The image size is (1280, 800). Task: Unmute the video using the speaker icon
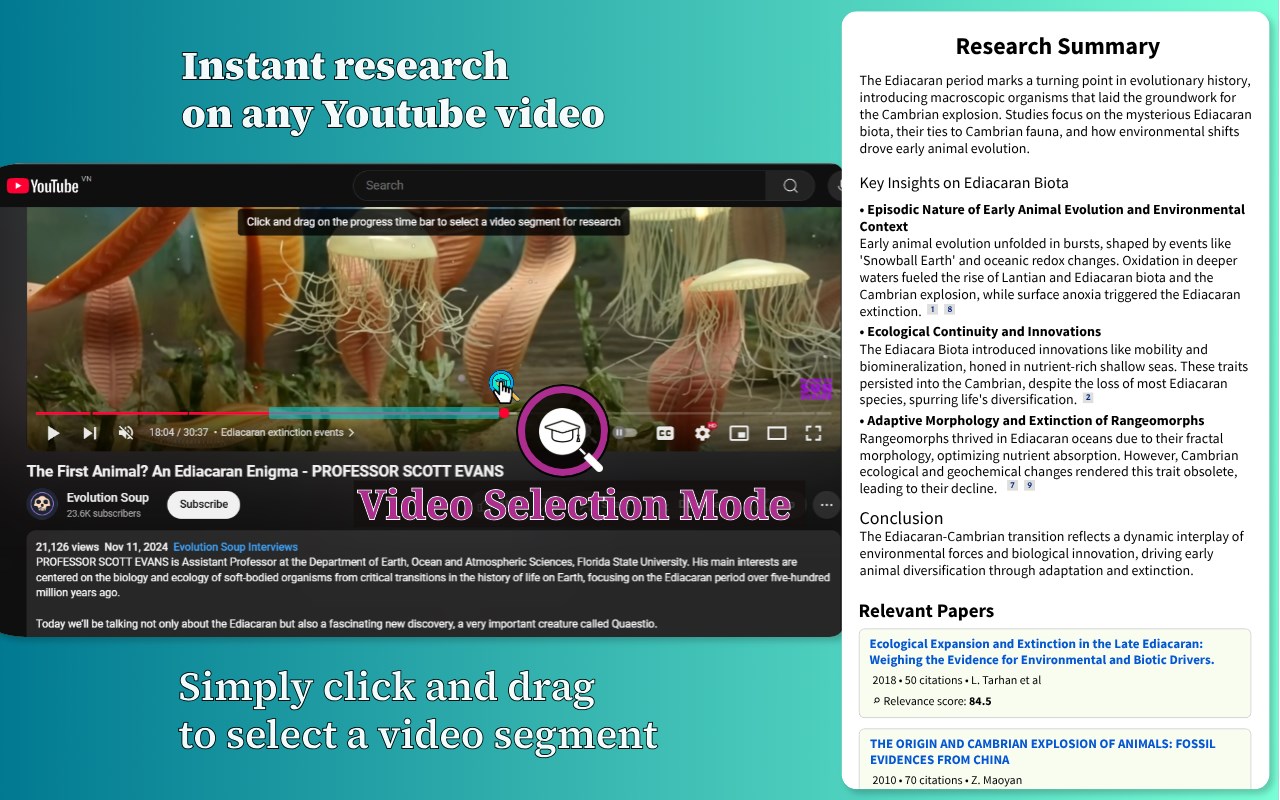click(126, 433)
